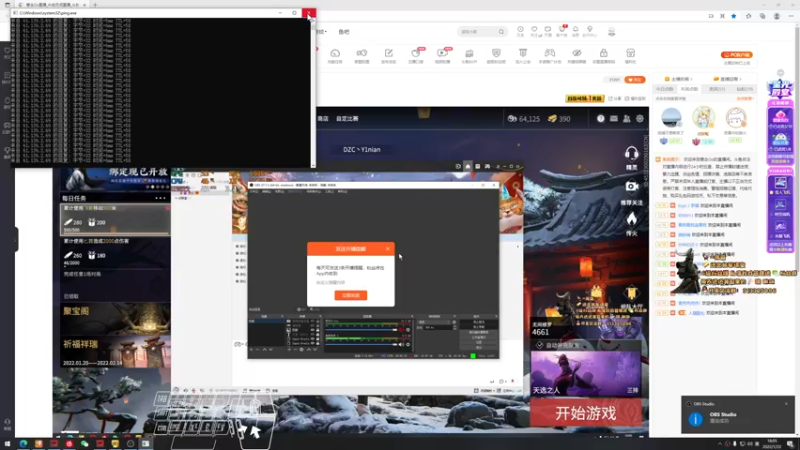
Task: Open the dashboard gauge icon in streamer toolbar
Action: click(335, 53)
